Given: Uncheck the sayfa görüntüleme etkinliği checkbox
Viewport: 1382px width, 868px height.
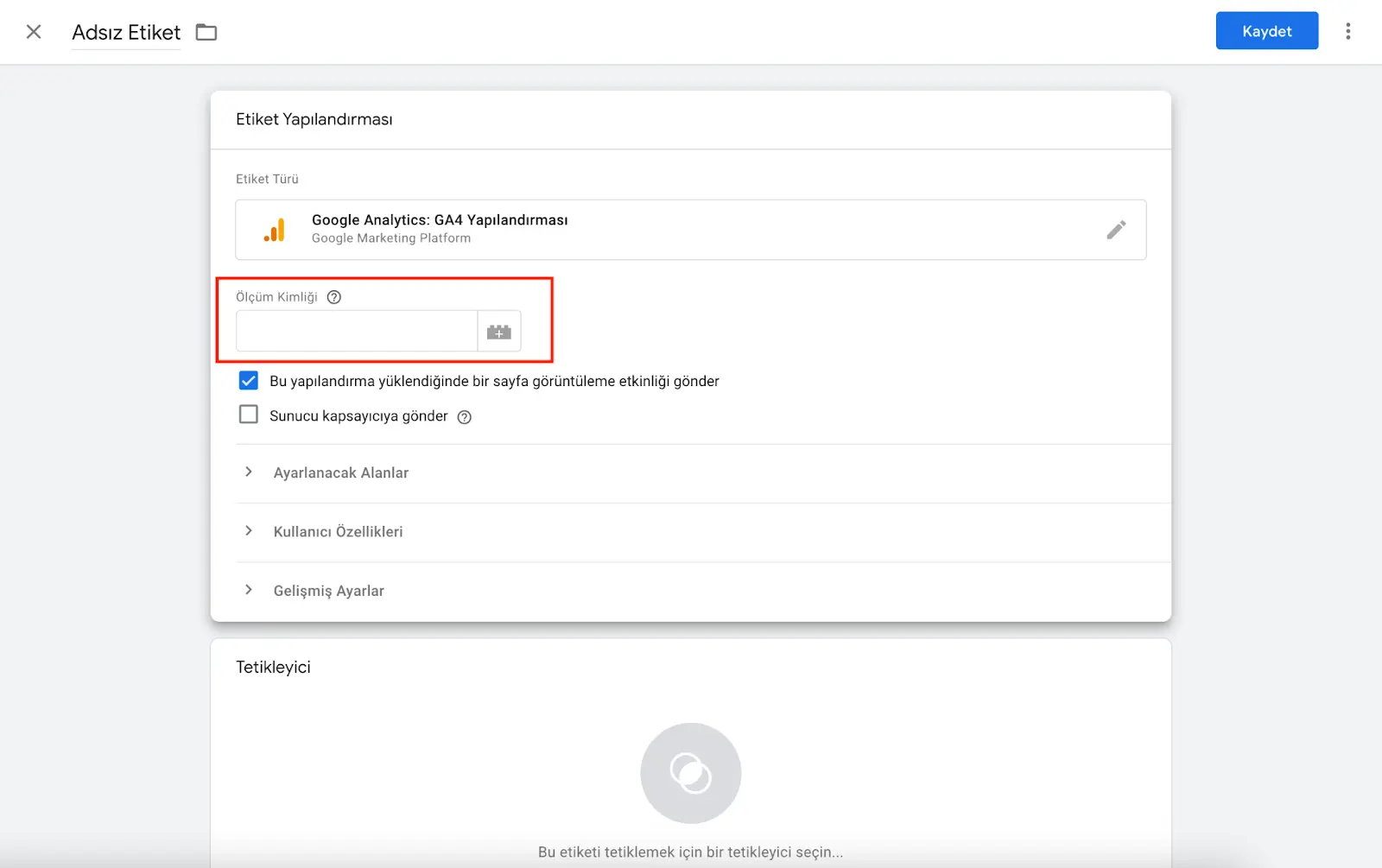Looking at the screenshot, I should (248, 380).
